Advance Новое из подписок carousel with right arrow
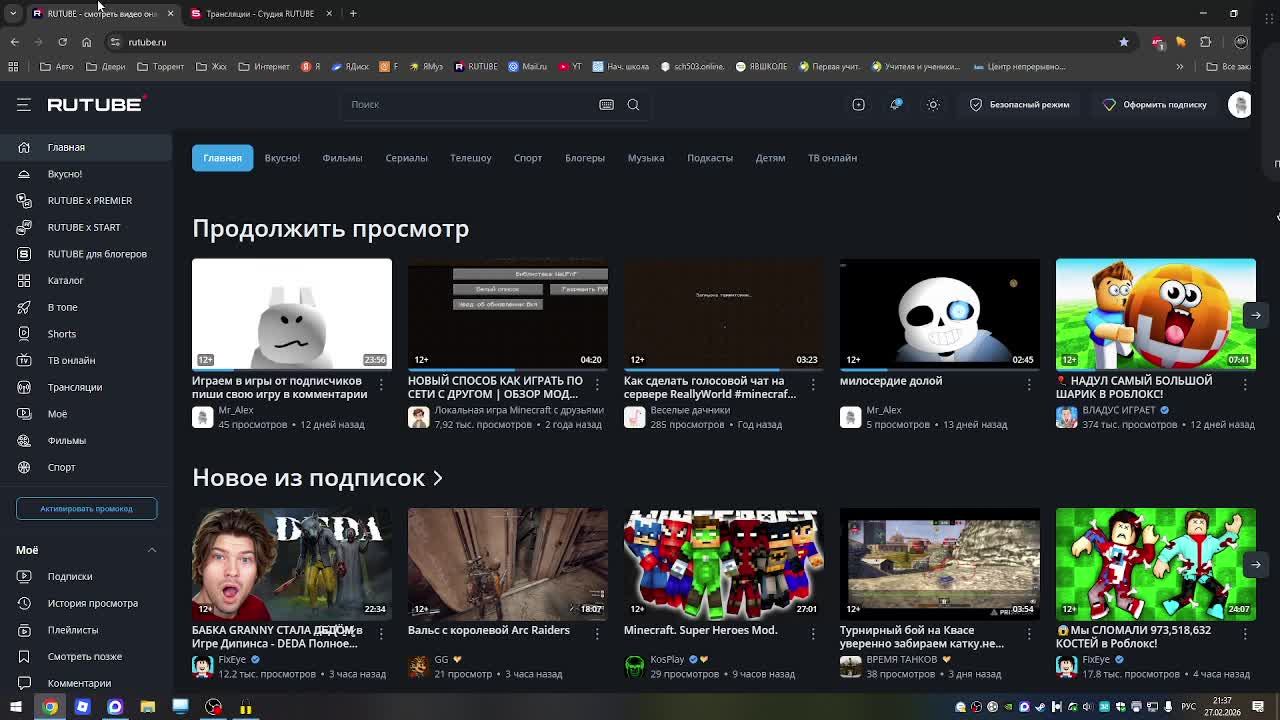Screen dimensions: 1280x720 (x=1256, y=565)
